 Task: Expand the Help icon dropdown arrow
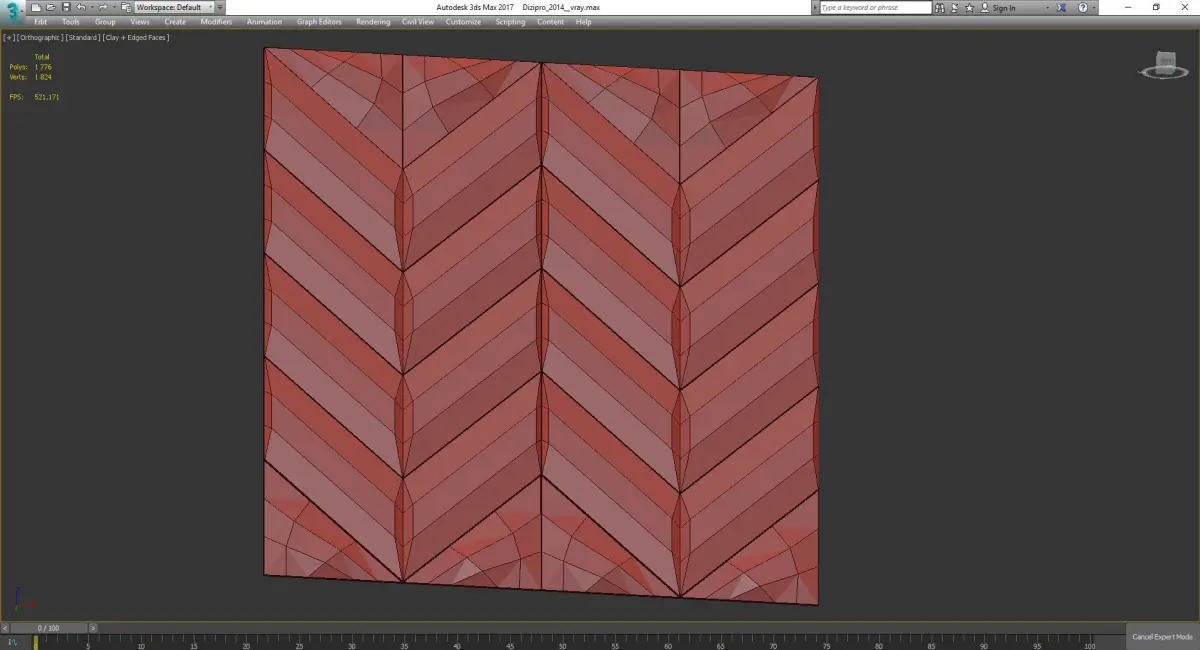[1094, 7]
